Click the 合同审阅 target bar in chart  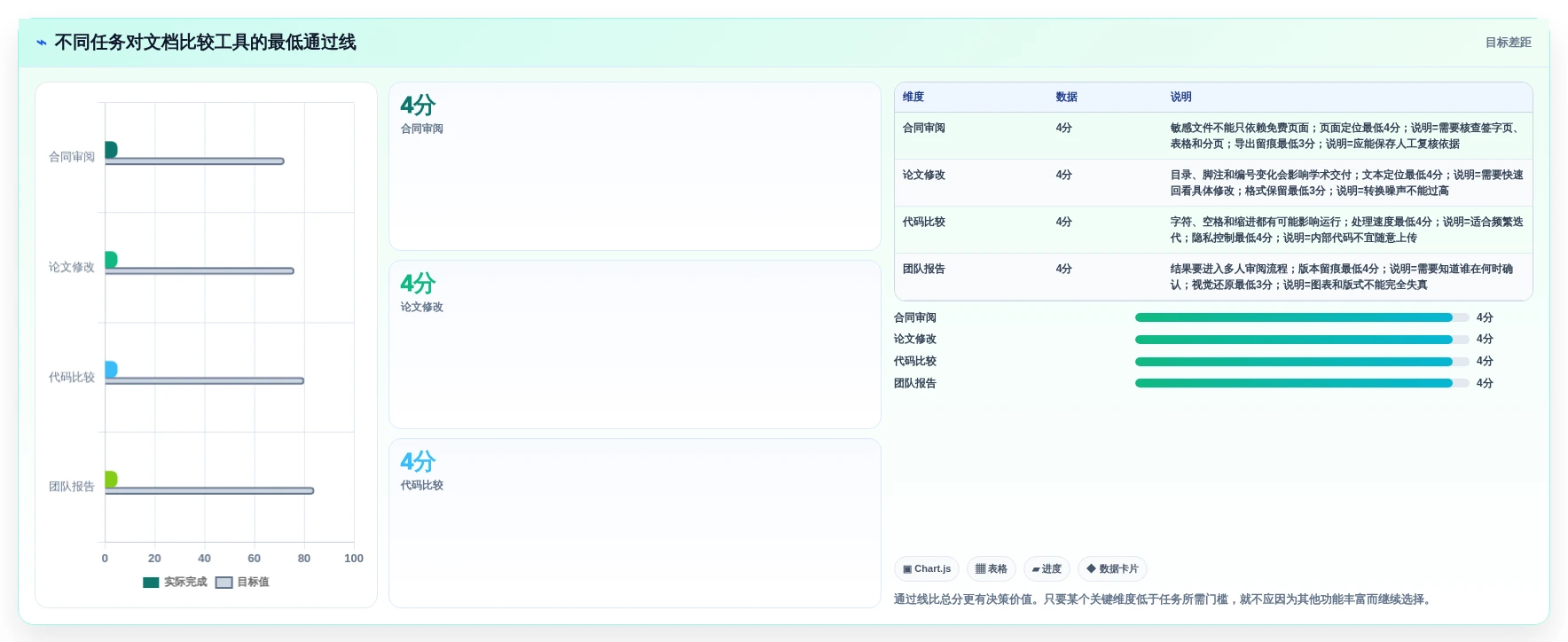coord(194,161)
